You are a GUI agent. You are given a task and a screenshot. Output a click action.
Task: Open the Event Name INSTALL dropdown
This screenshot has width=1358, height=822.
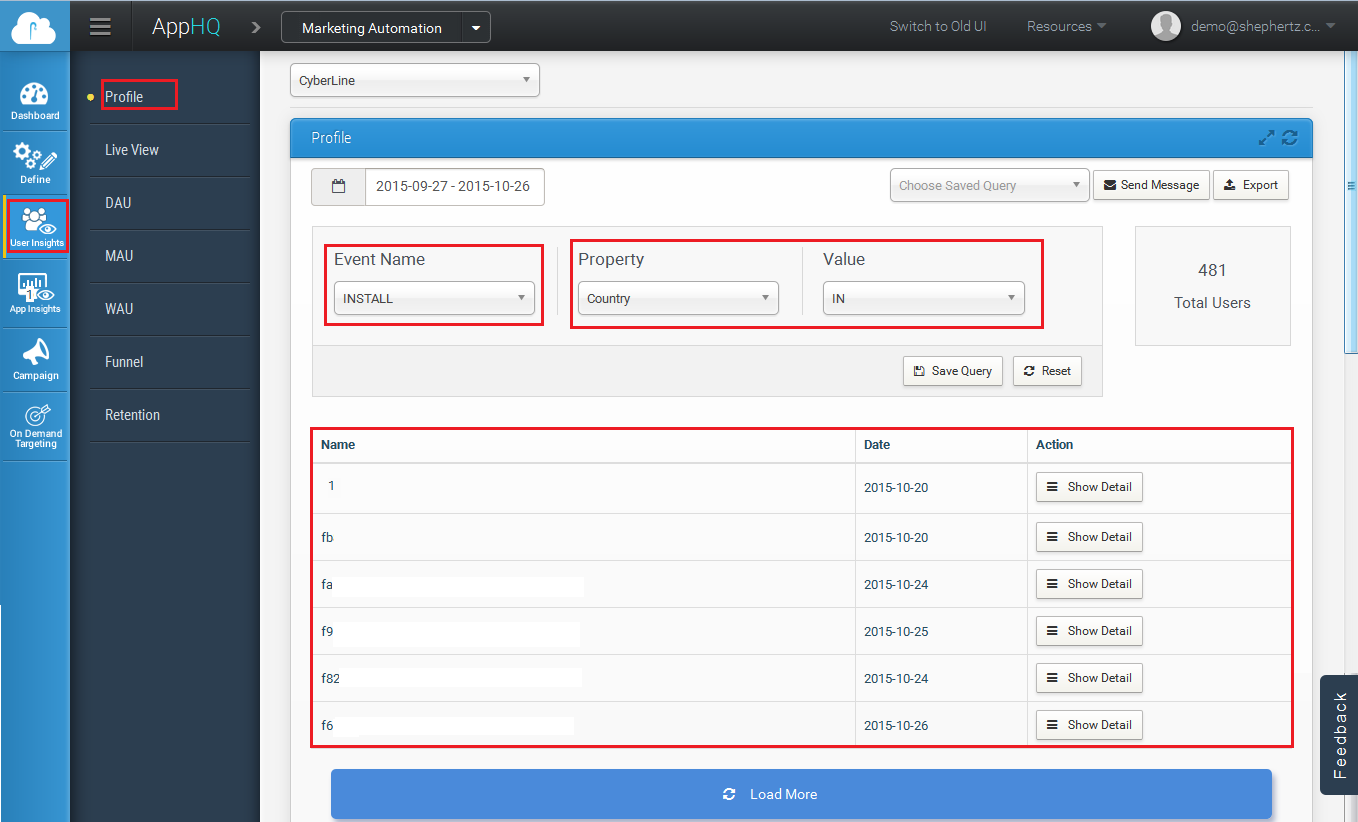434,298
